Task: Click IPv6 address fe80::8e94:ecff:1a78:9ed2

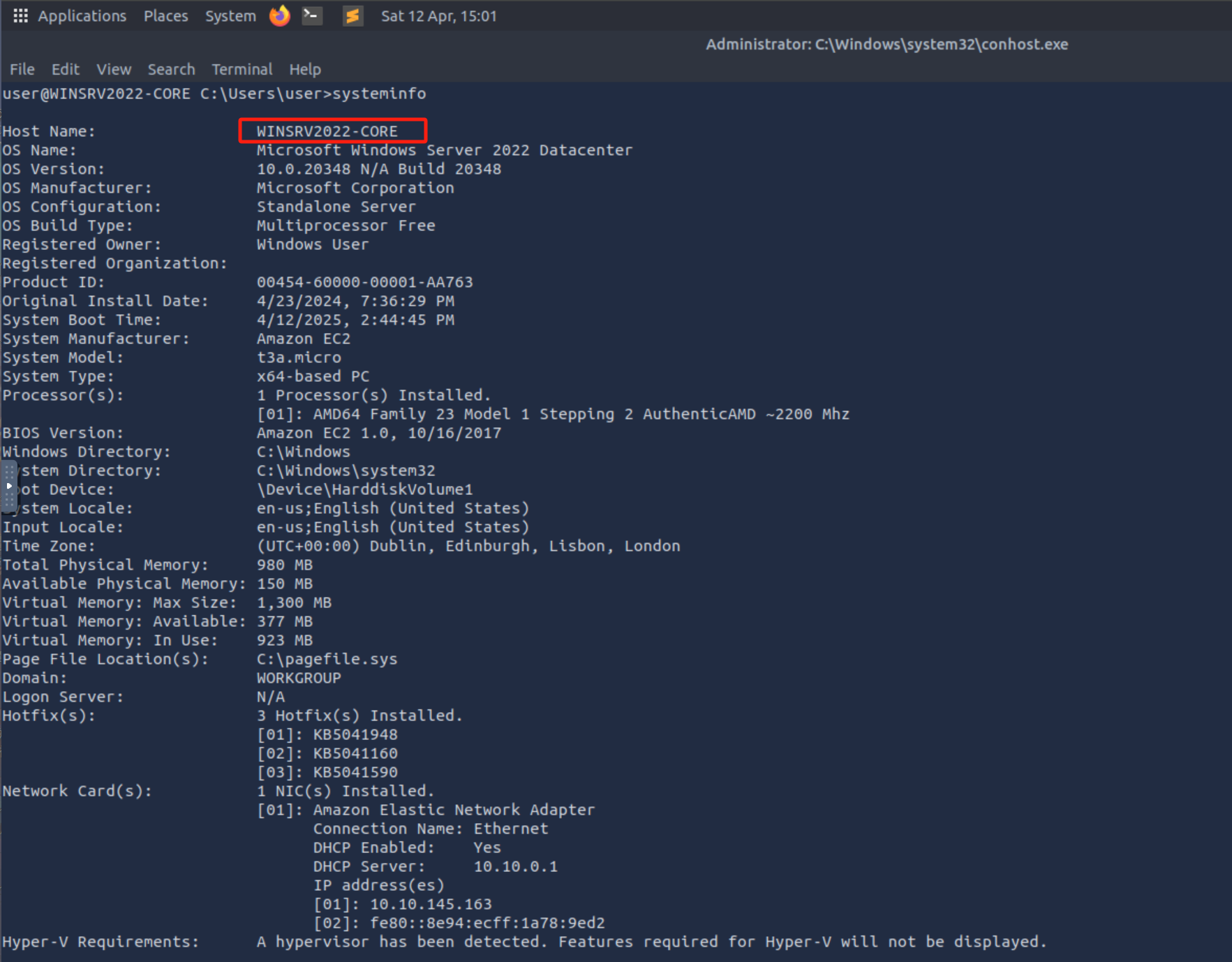Action: tap(487, 923)
